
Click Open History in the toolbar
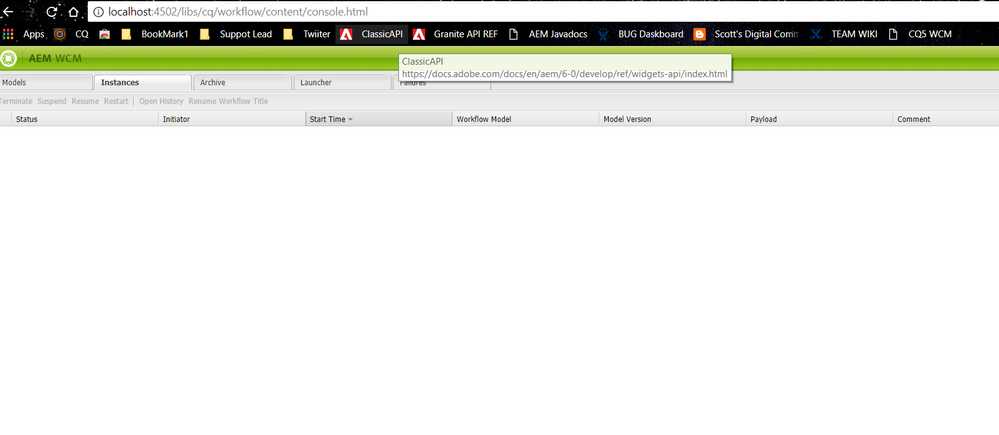point(161,101)
